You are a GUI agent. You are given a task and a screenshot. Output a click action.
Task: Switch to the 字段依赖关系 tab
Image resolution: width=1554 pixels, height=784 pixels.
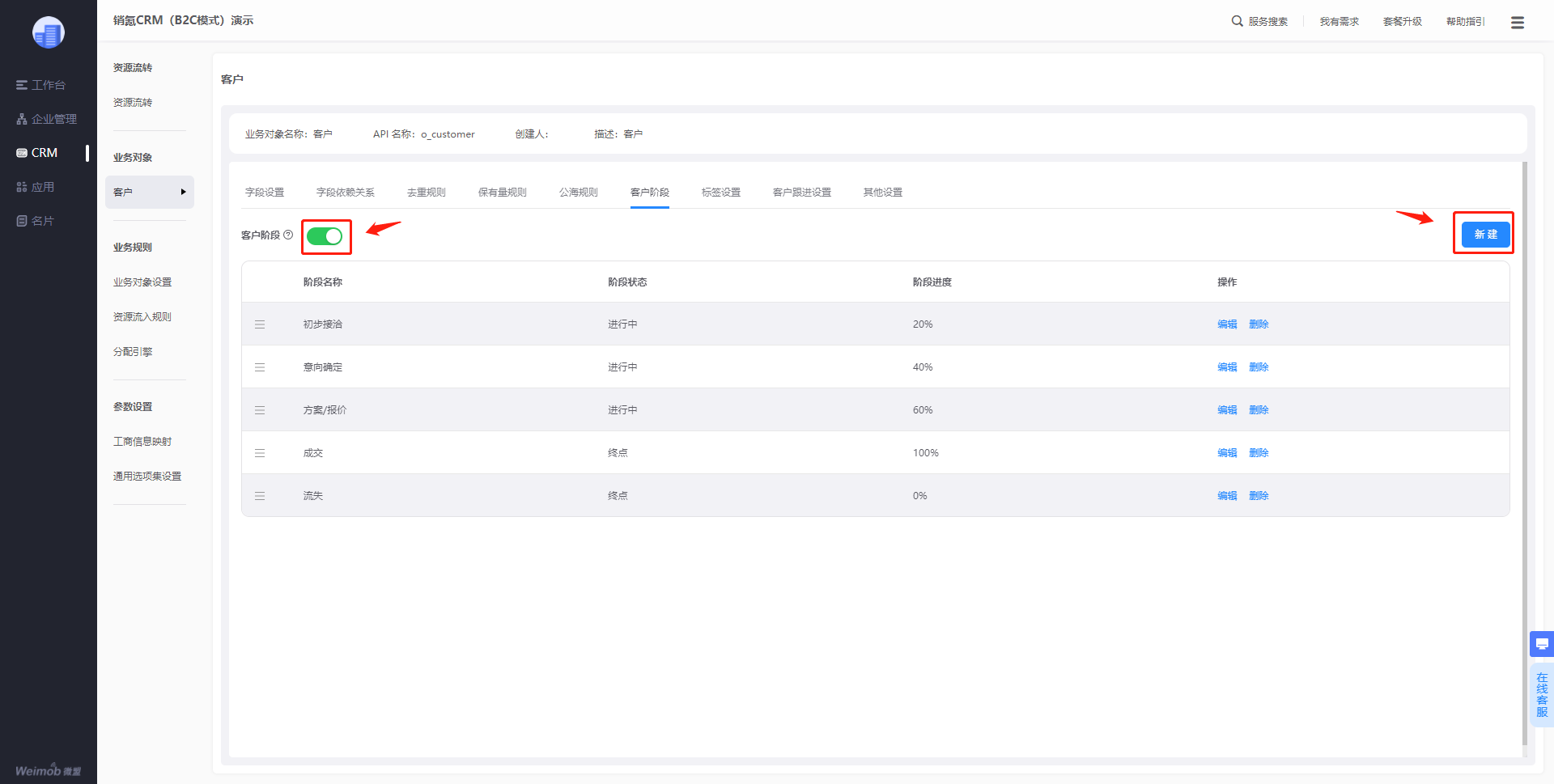point(346,193)
